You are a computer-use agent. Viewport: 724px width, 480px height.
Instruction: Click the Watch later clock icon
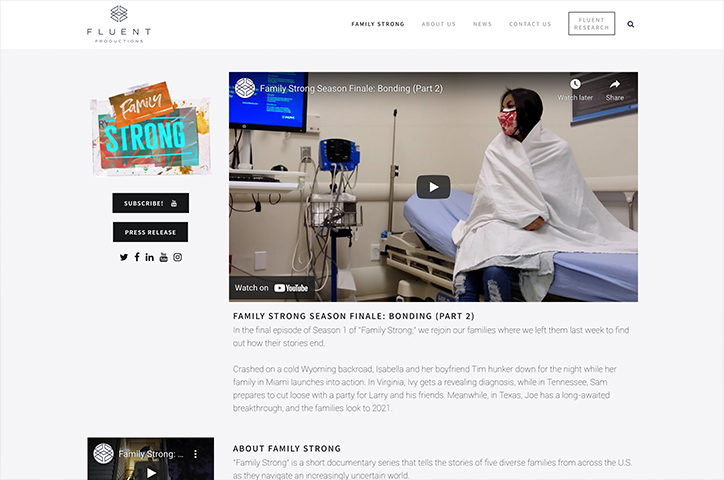coord(575,84)
